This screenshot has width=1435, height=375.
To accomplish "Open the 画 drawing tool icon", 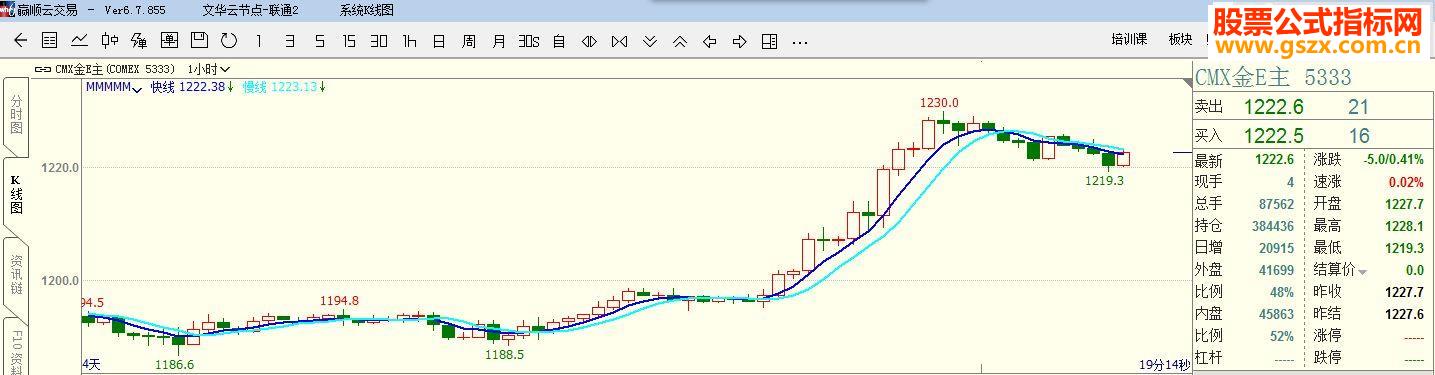I will (x=169, y=41).
